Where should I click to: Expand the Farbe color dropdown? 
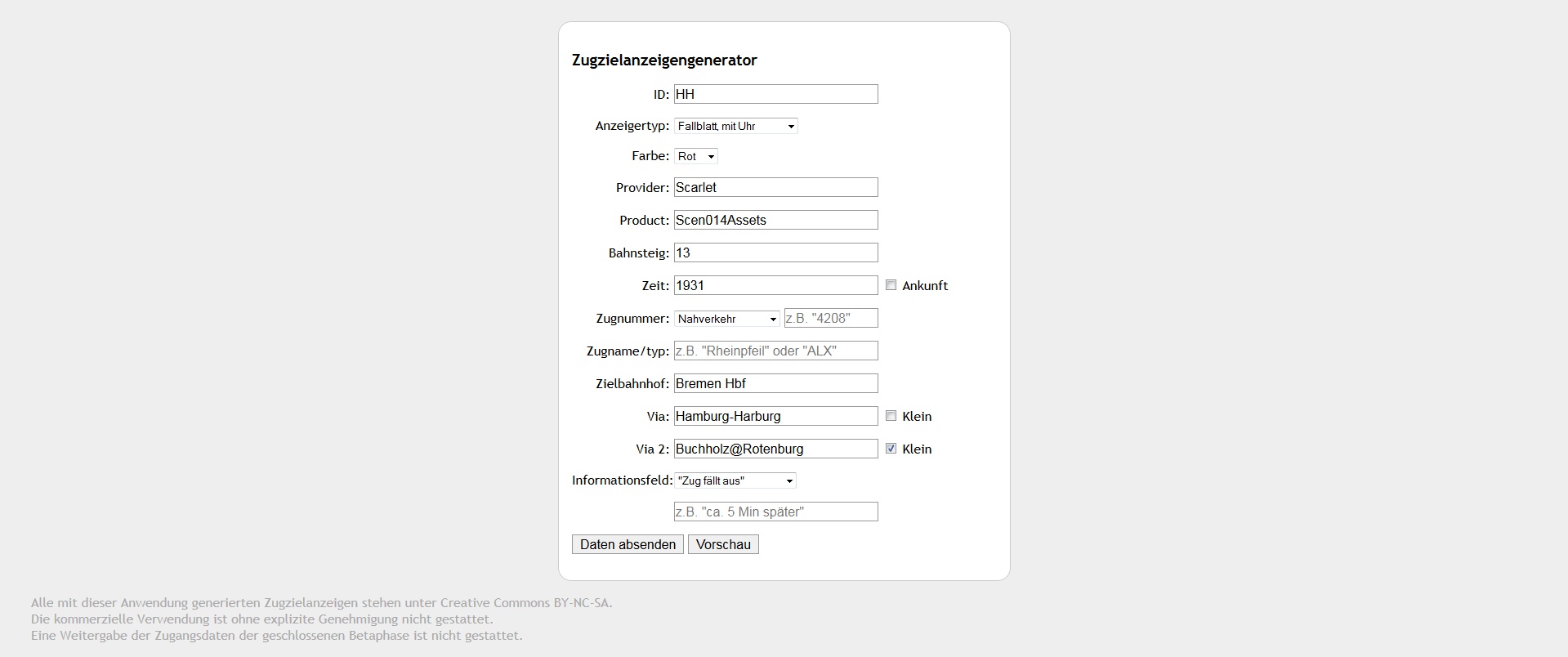click(x=695, y=156)
